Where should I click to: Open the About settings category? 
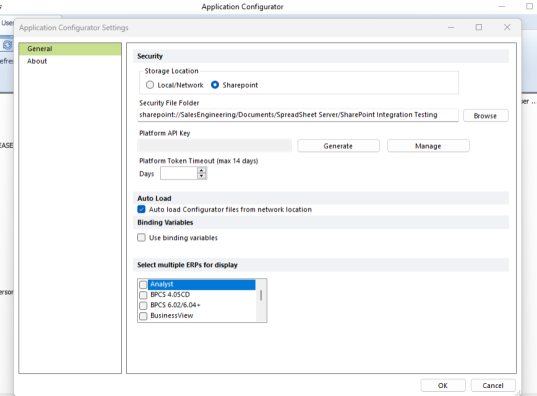coord(37,61)
